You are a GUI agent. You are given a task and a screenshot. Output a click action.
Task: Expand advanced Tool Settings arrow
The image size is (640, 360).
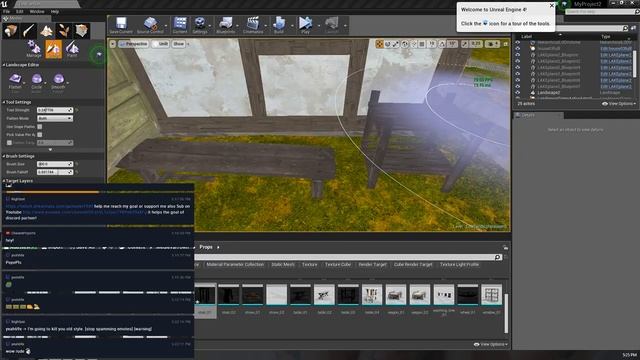(x=50, y=150)
